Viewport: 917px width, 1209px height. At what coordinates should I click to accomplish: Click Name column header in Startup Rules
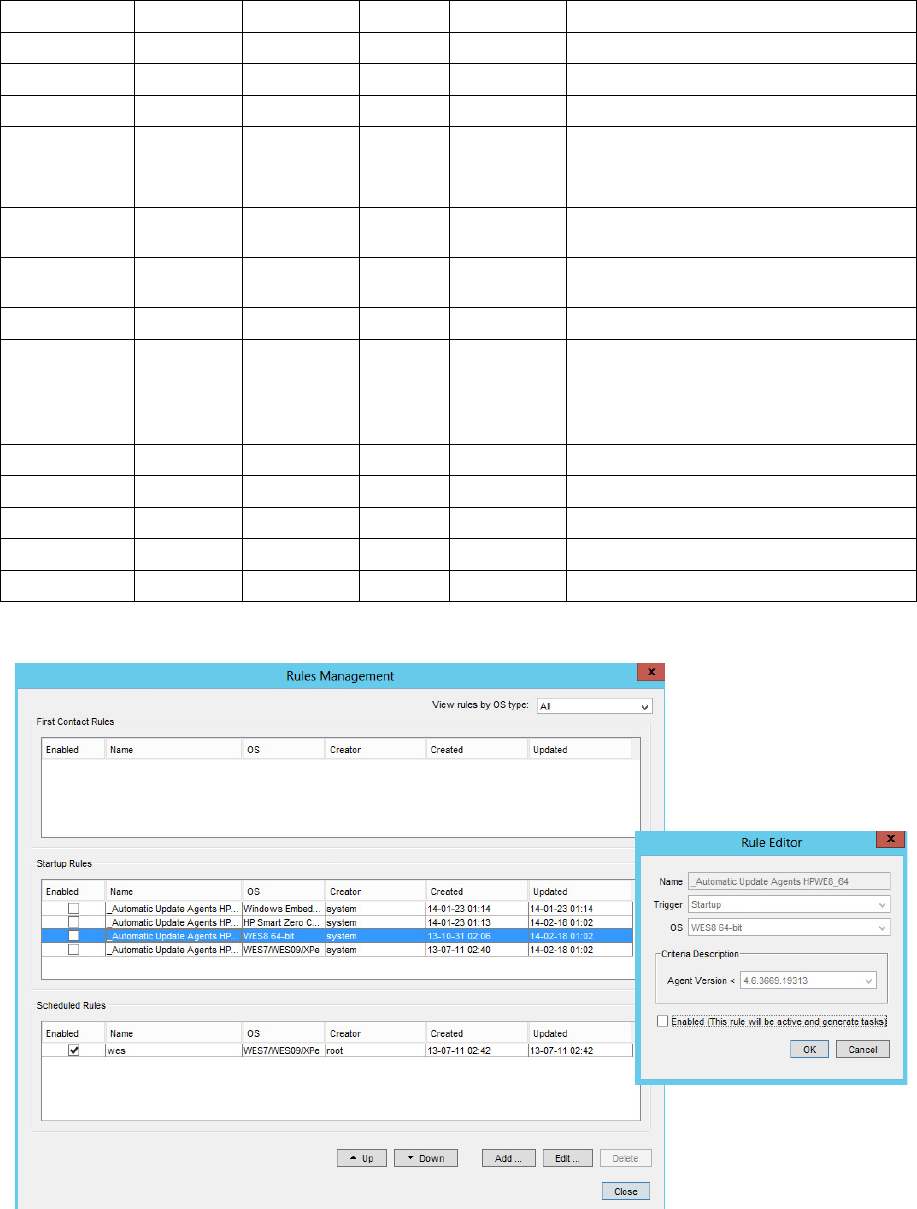click(173, 891)
